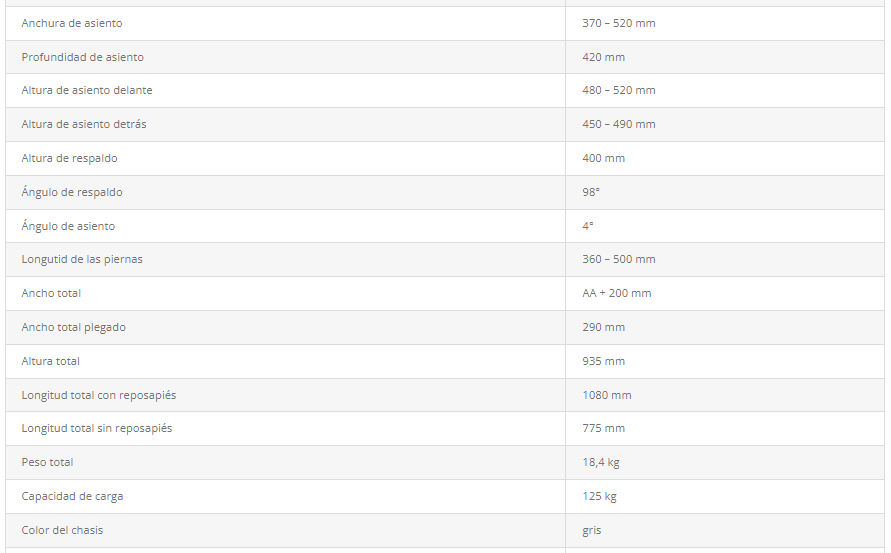This screenshot has height=553, width=891.
Task: Click the "Ángulo de asiento" label
Action: (68, 226)
